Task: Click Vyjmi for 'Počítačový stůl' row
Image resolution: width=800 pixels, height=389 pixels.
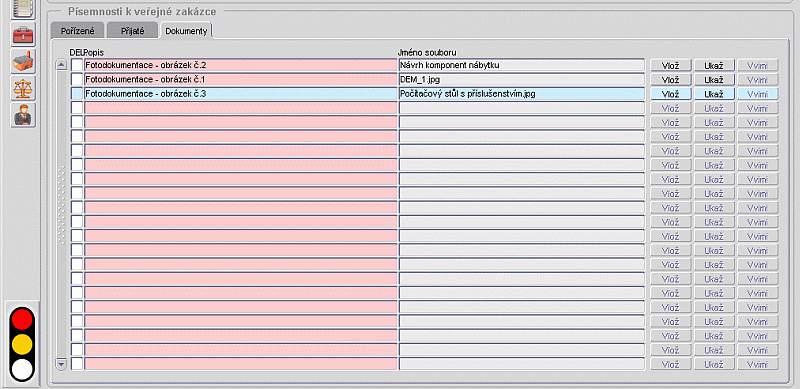Action: [758, 94]
